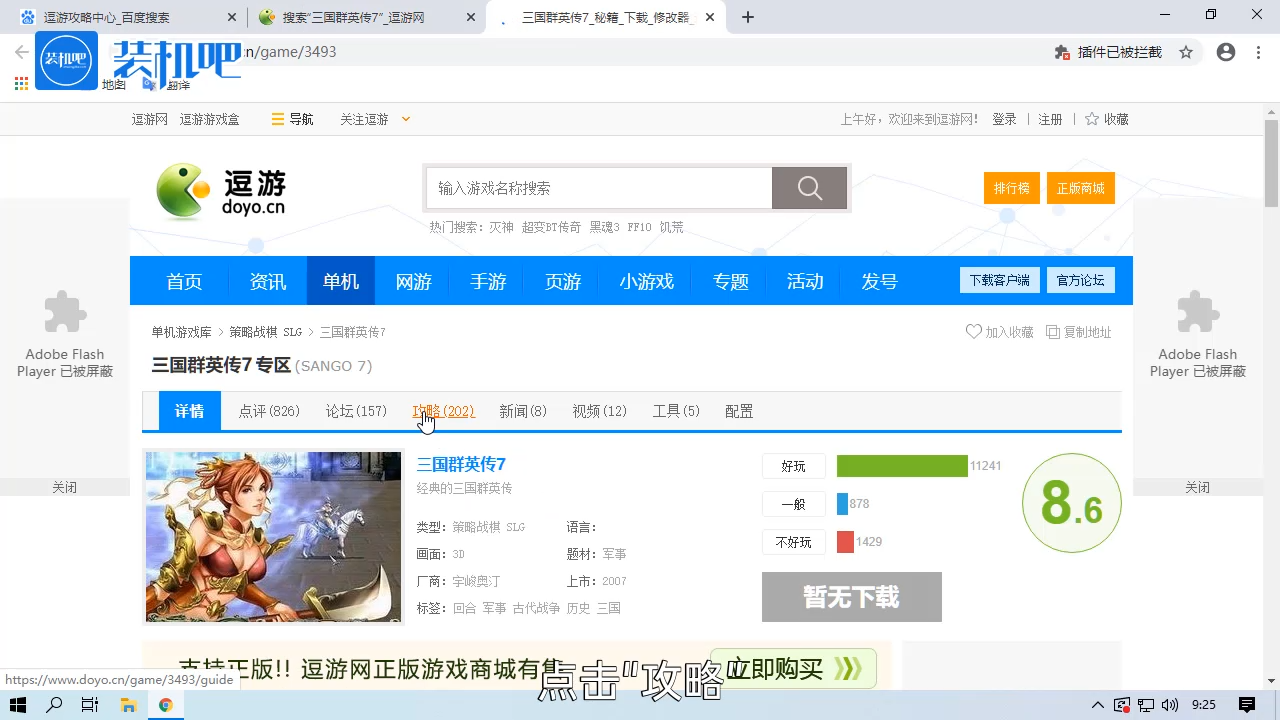Image resolution: width=1280 pixels, height=720 pixels.
Task: Click the Windows Start button
Action: tap(17, 704)
